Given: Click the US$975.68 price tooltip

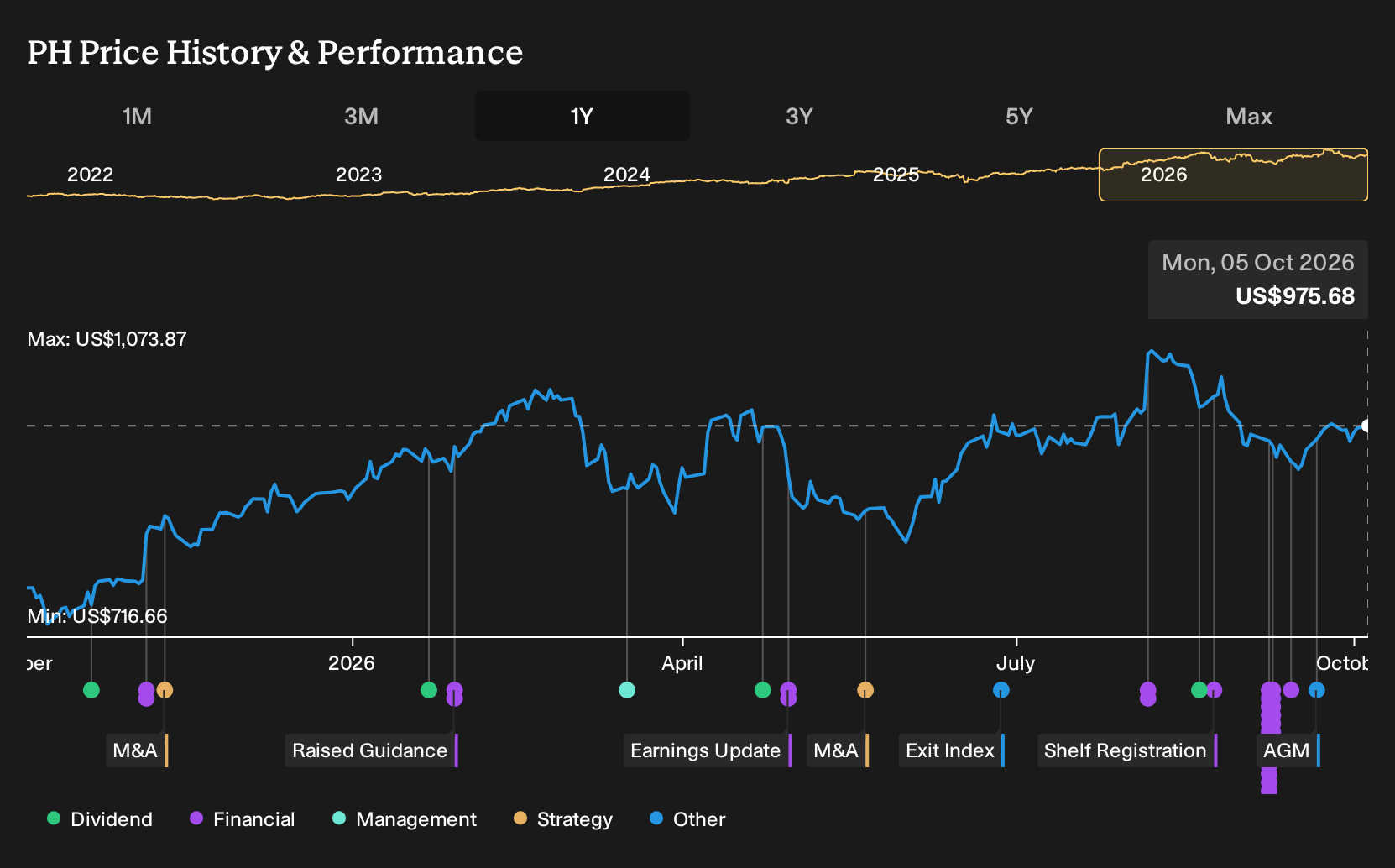Looking at the screenshot, I should (x=1258, y=280).
